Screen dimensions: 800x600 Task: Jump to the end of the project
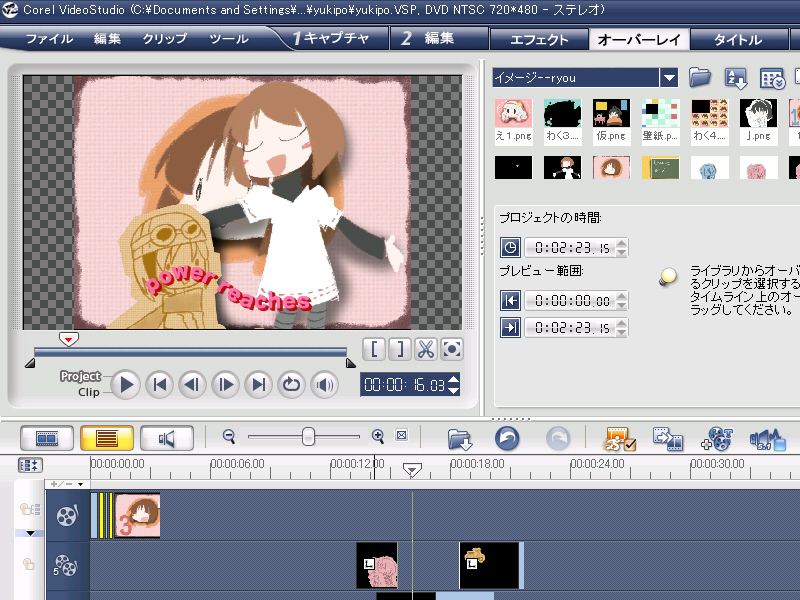click(259, 385)
